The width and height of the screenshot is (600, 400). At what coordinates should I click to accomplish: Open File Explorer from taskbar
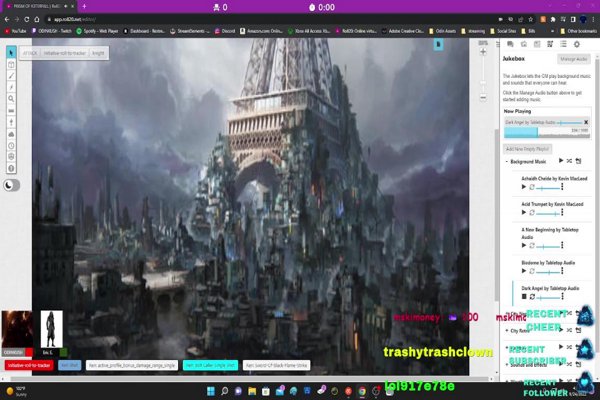click(x=252, y=391)
